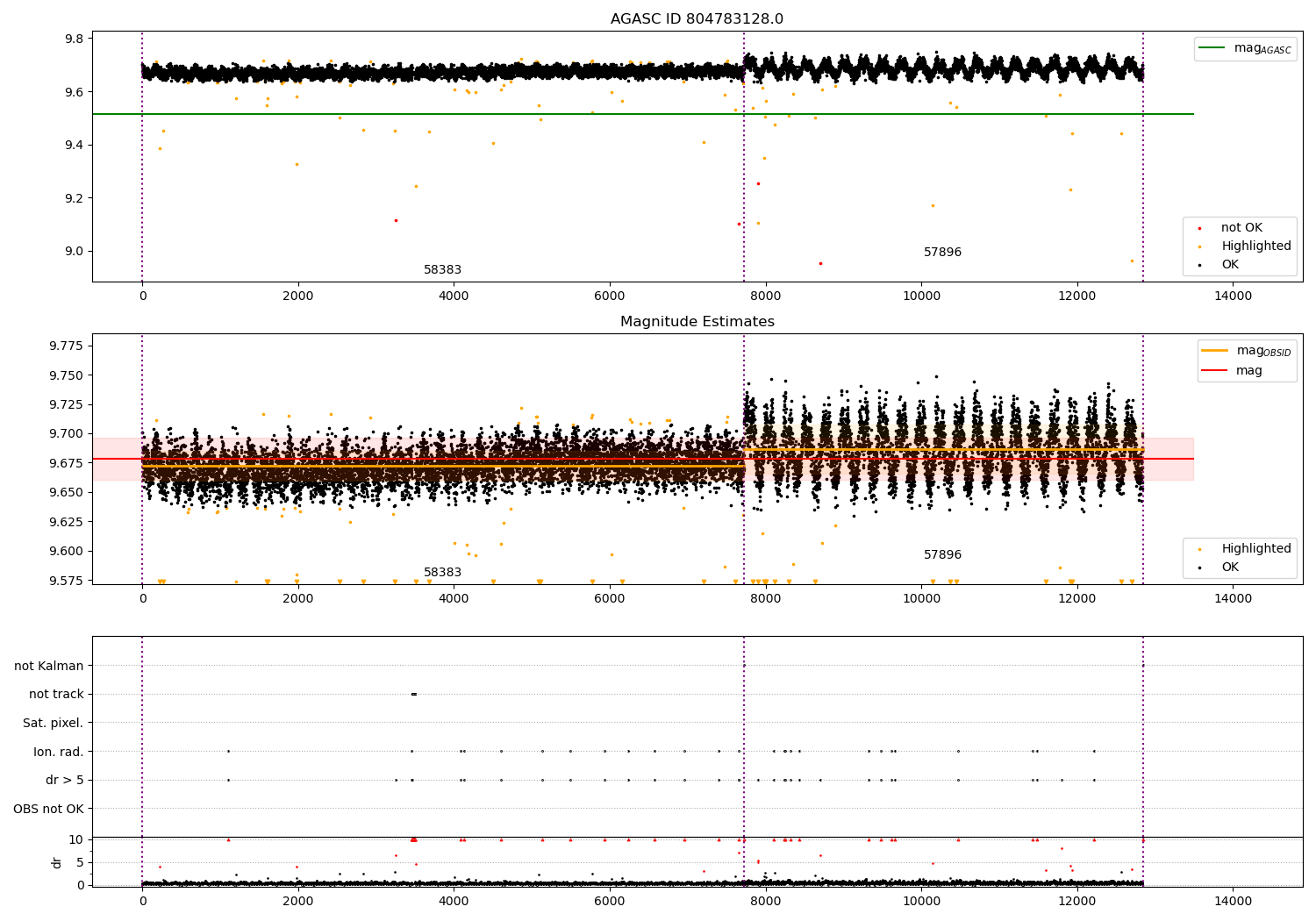The image size is (1316, 921).
Task: Select the green mag AGASC legend line sample
Action: (1212, 48)
